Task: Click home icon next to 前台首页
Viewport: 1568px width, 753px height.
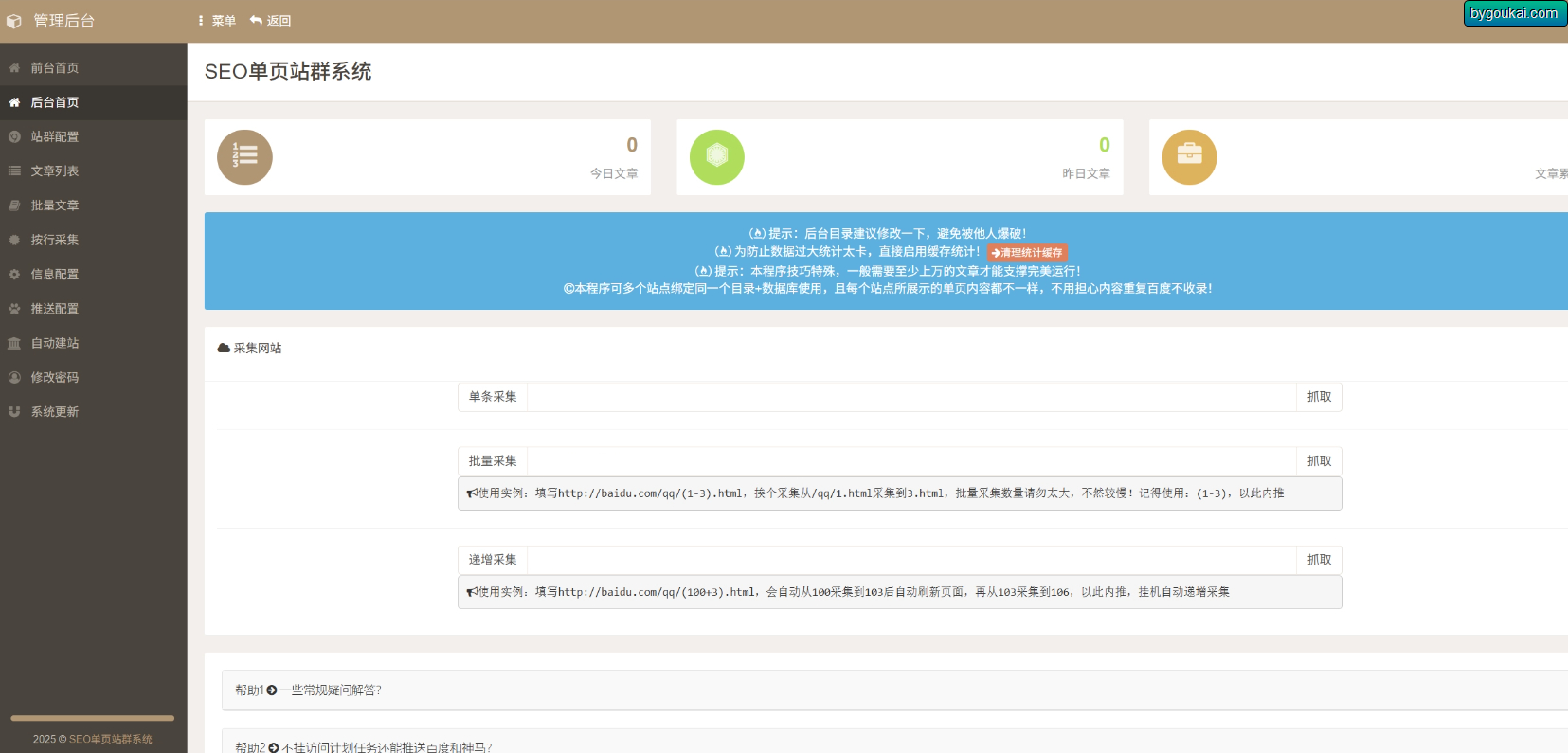Action: click(14, 68)
